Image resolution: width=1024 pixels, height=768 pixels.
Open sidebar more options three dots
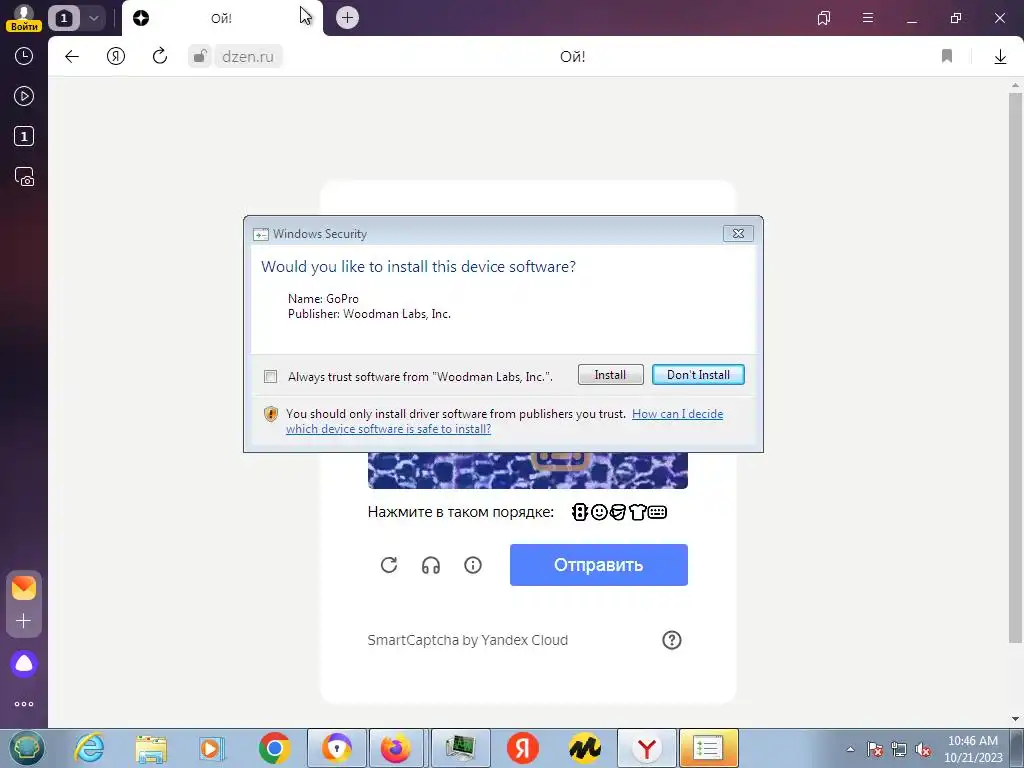(x=24, y=704)
